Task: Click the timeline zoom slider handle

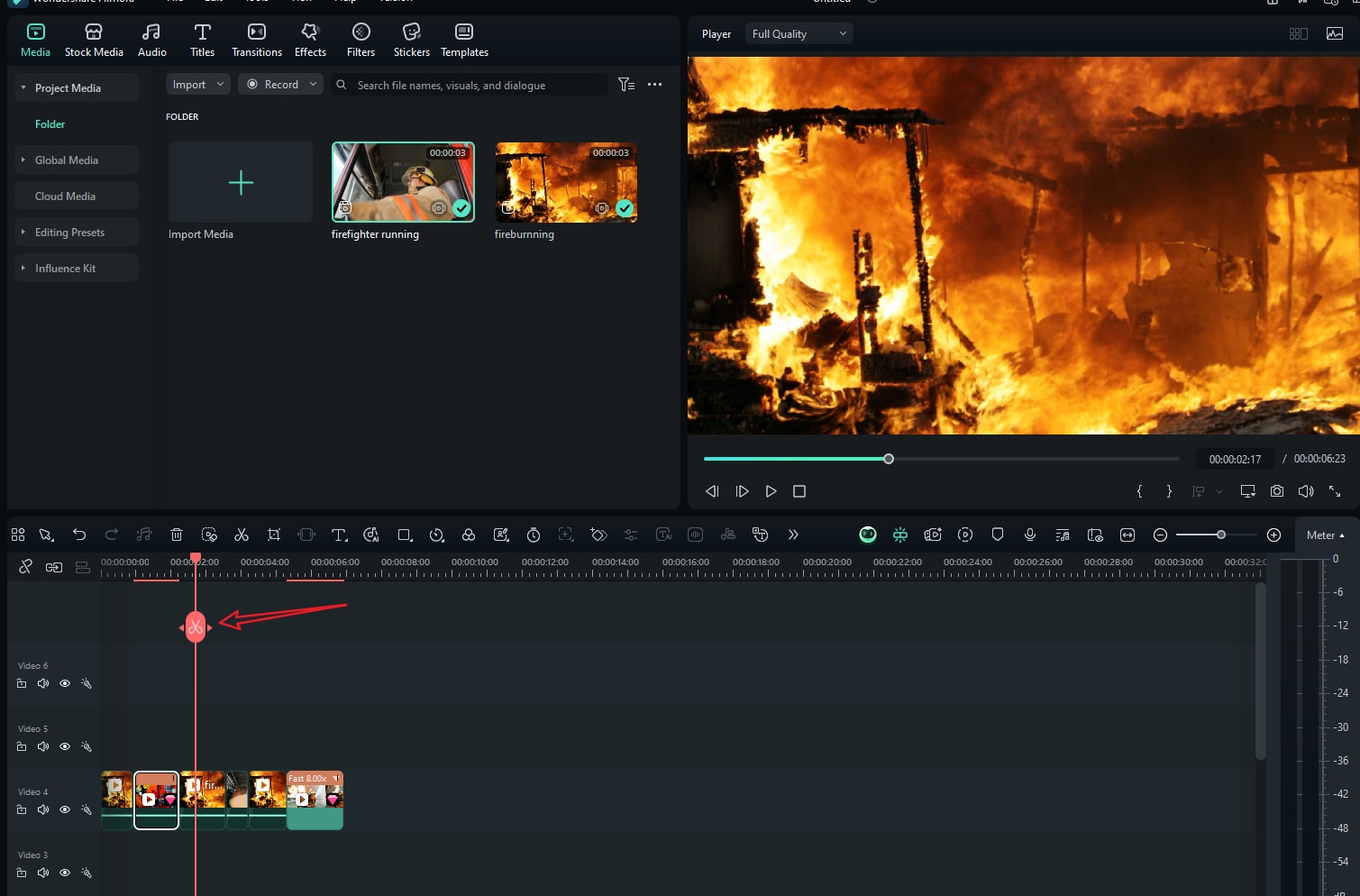Action: 1221,535
